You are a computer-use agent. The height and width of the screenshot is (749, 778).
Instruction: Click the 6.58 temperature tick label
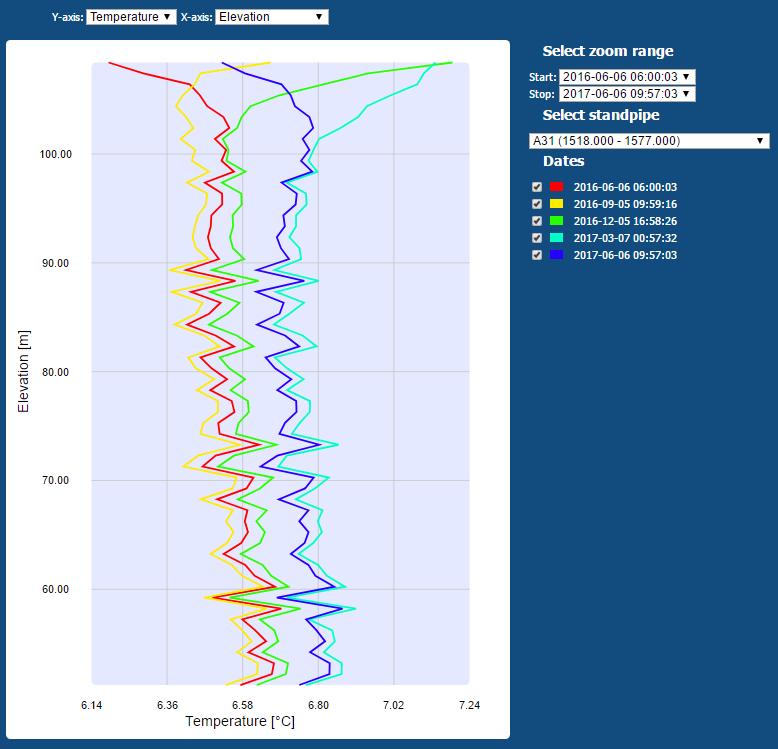tap(243, 705)
